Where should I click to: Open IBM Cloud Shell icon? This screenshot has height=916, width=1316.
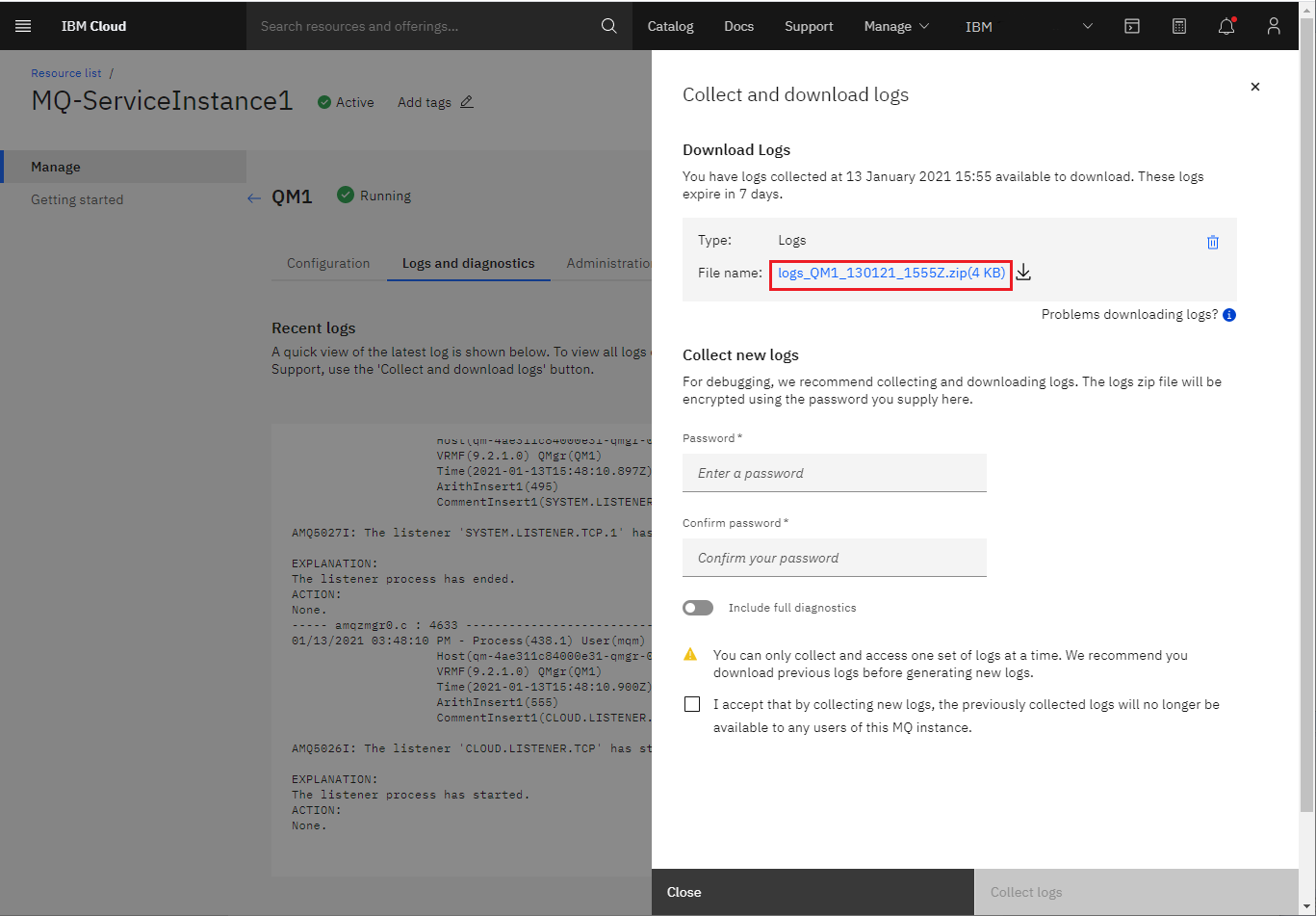tap(1132, 26)
